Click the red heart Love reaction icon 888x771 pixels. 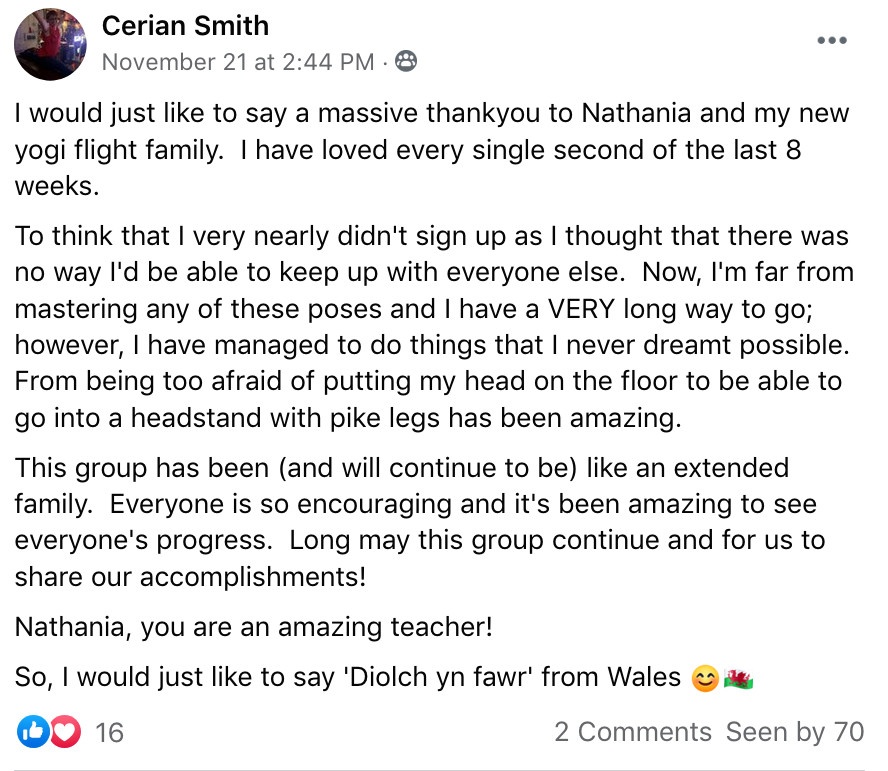tap(64, 732)
